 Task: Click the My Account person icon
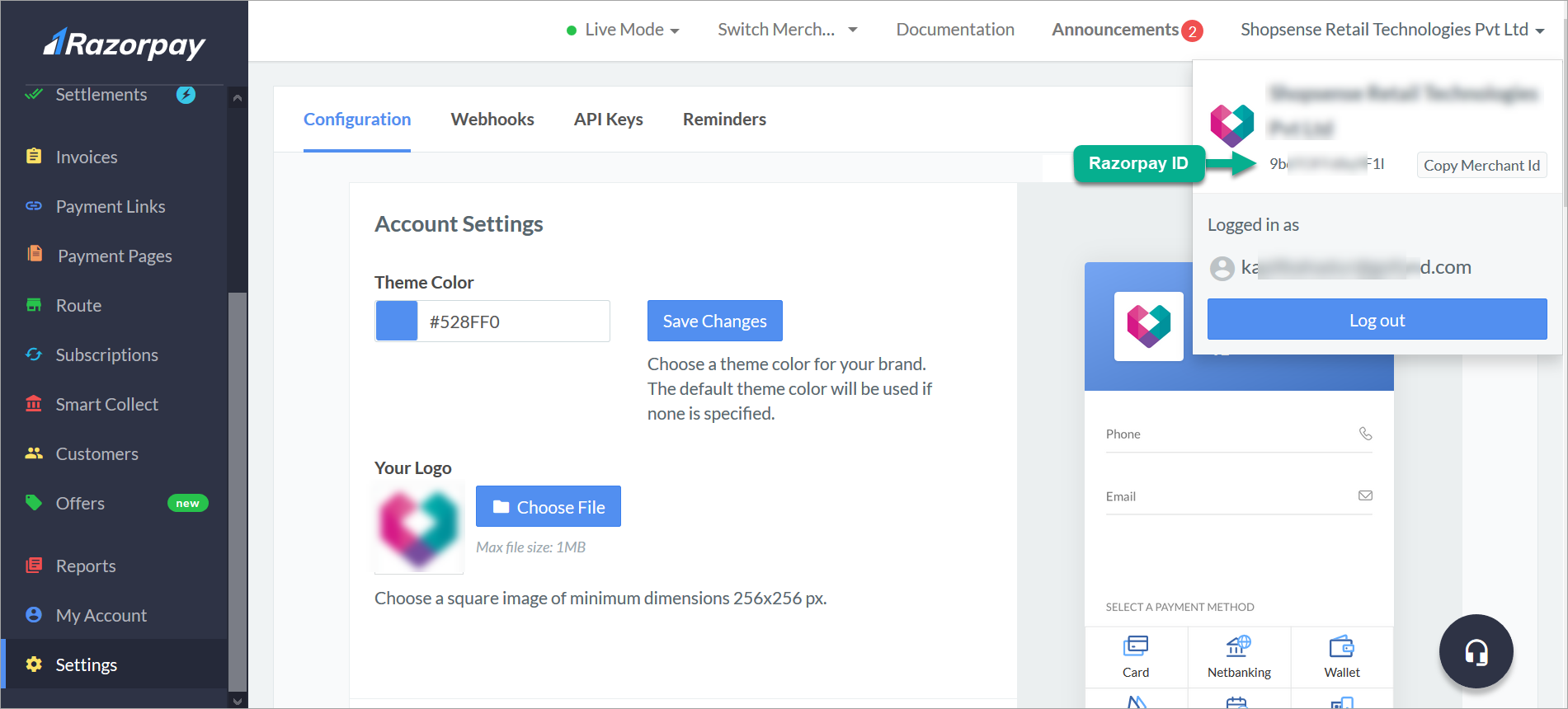(x=34, y=615)
